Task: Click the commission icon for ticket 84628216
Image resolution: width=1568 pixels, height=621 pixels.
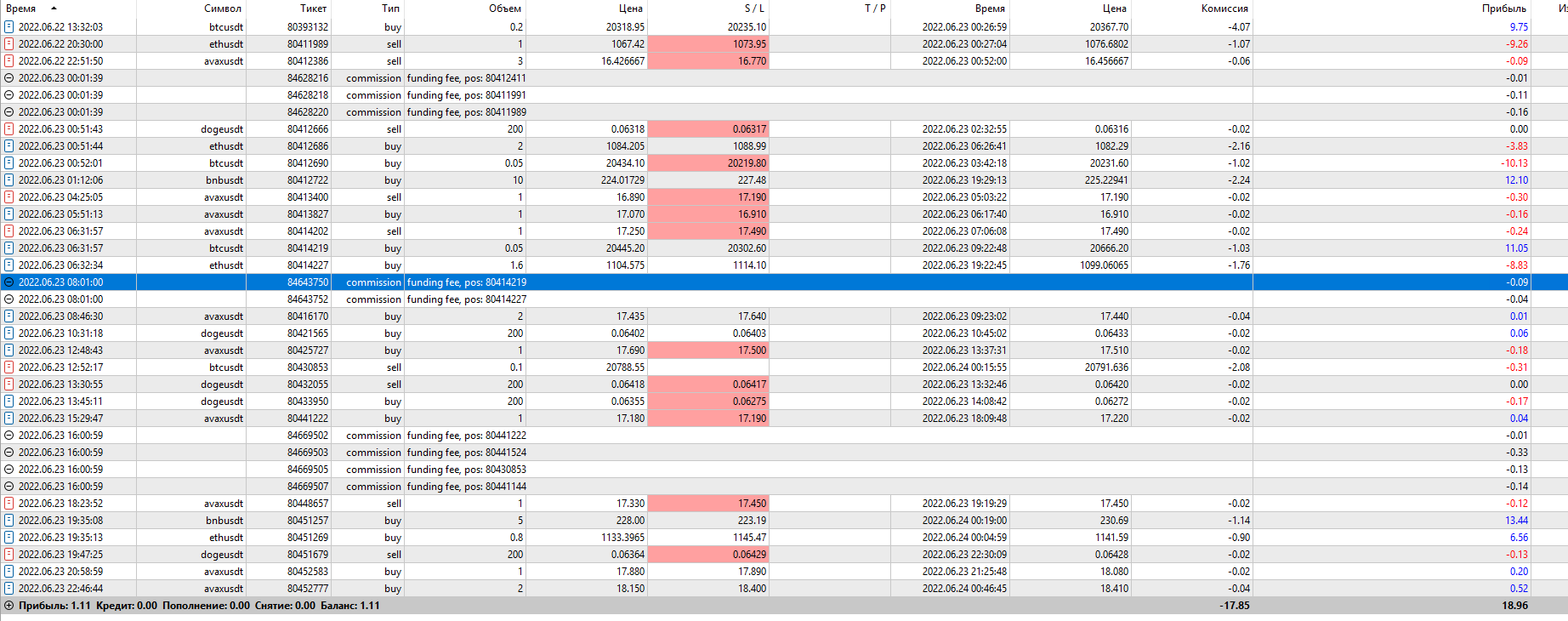Action: pyautogui.click(x=9, y=78)
